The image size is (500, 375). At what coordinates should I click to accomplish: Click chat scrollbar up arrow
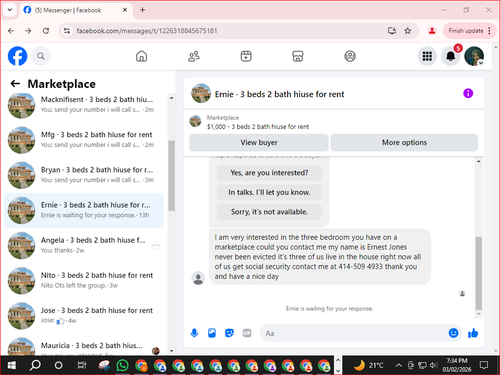click(x=479, y=161)
